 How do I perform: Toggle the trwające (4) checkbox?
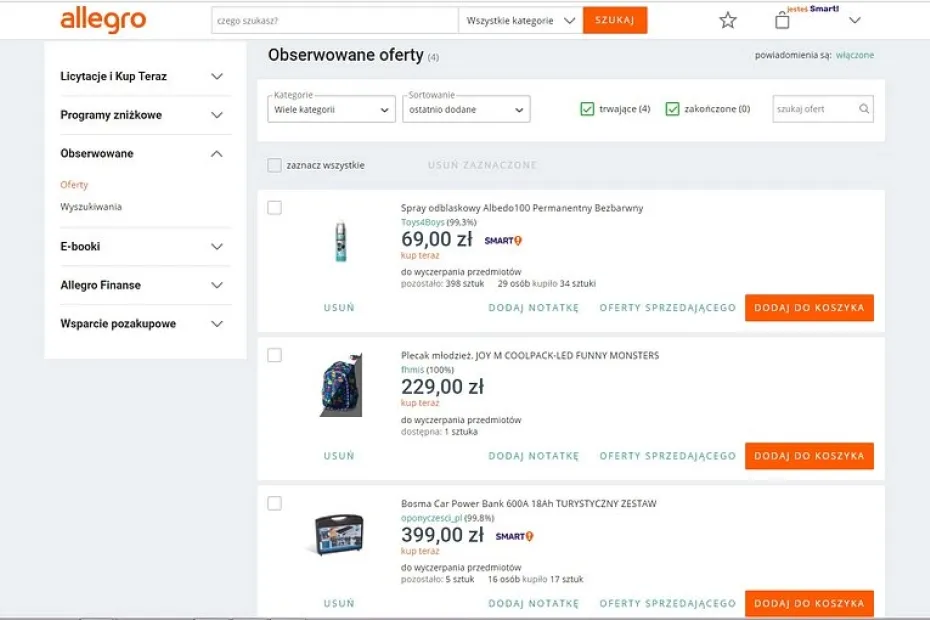coord(587,109)
